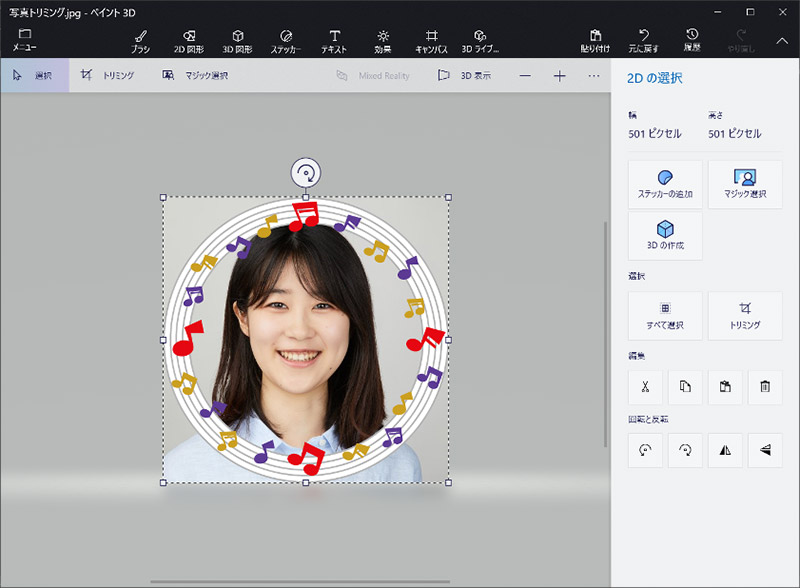
Task: Activate the Select tool (選択)
Action: point(34,76)
